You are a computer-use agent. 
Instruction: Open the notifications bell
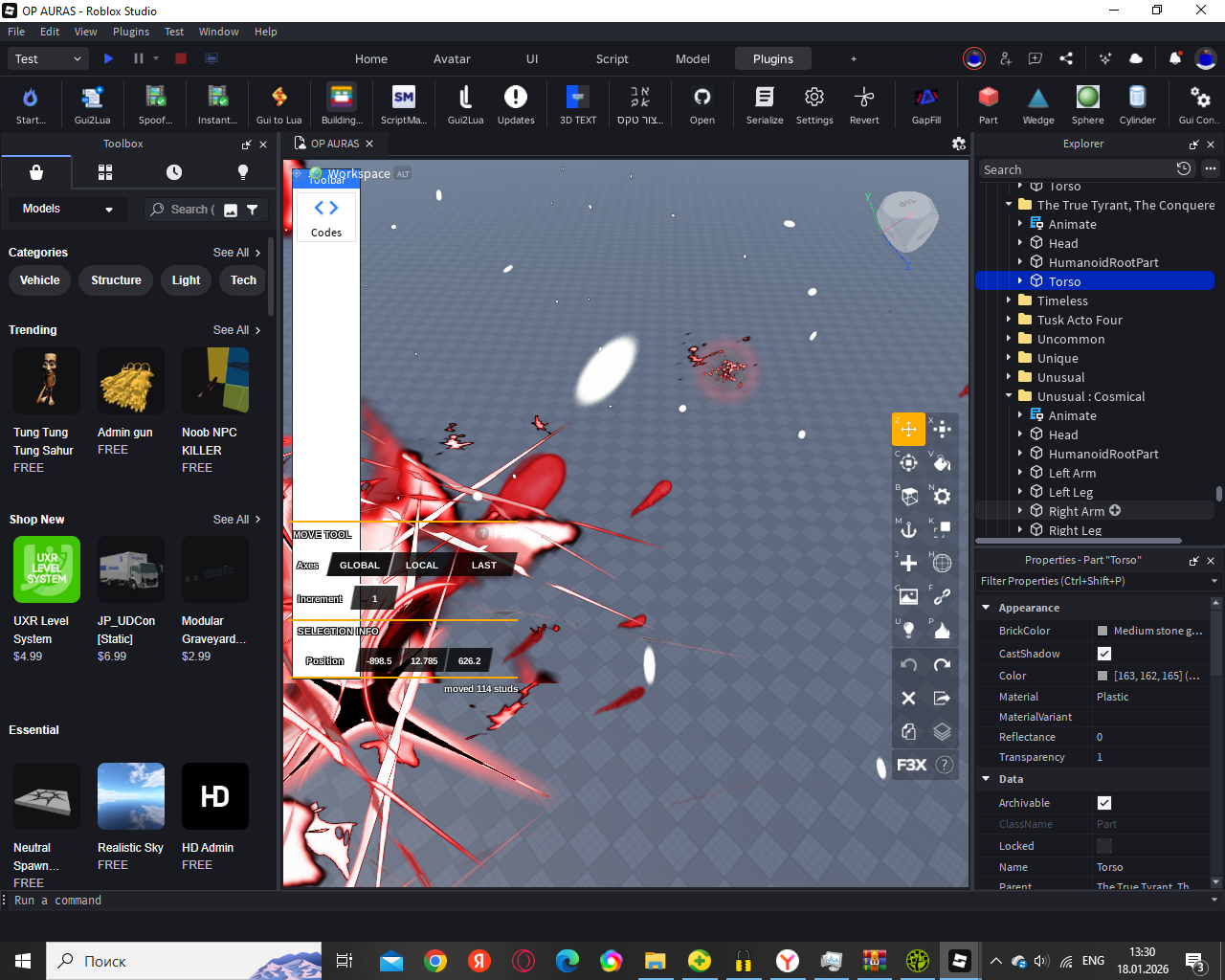(x=1174, y=58)
